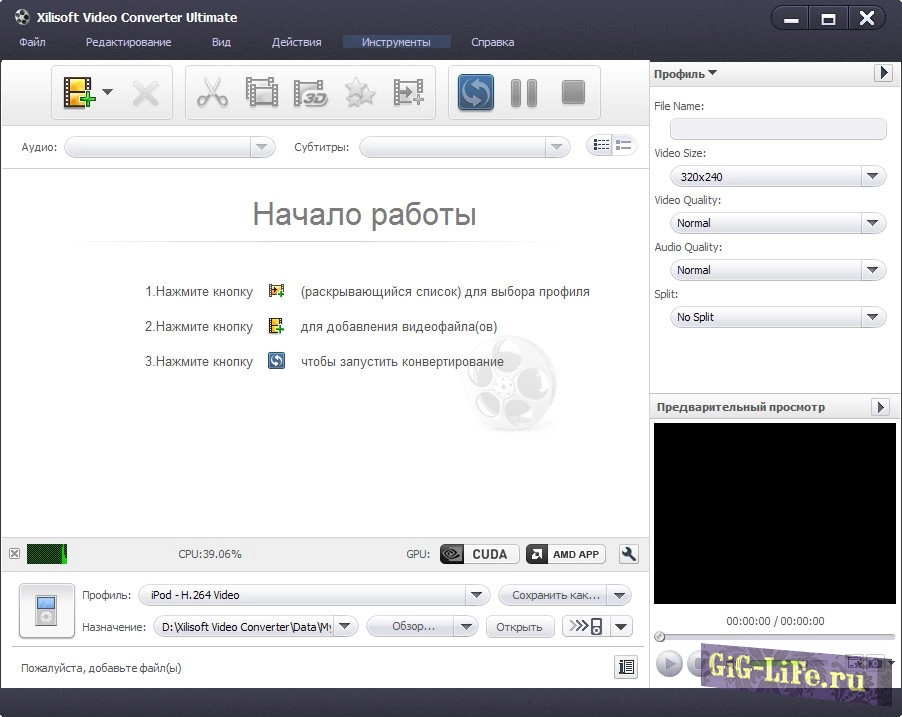This screenshot has width=902, height=717.
Task: Switch to the thumbnail list view toggle
Action: click(601, 146)
